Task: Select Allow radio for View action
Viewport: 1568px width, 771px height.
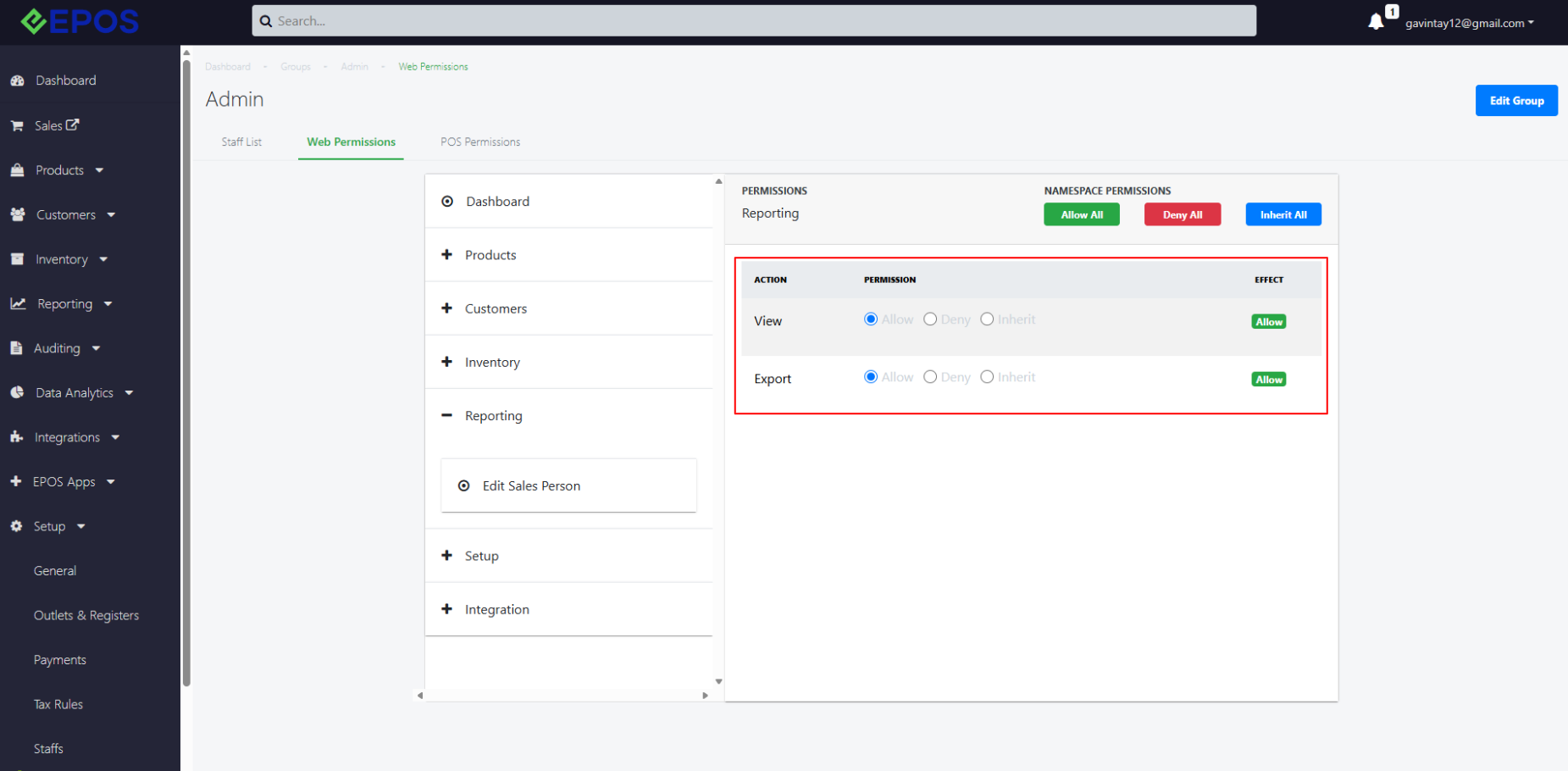Action: (x=871, y=319)
